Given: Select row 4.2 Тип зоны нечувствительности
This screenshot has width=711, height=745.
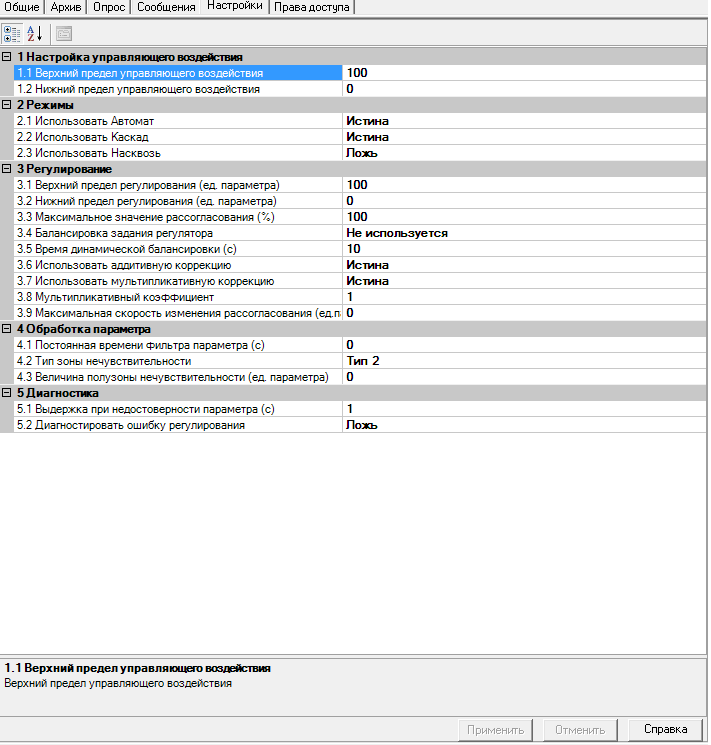Looking at the screenshot, I should coord(178,361).
